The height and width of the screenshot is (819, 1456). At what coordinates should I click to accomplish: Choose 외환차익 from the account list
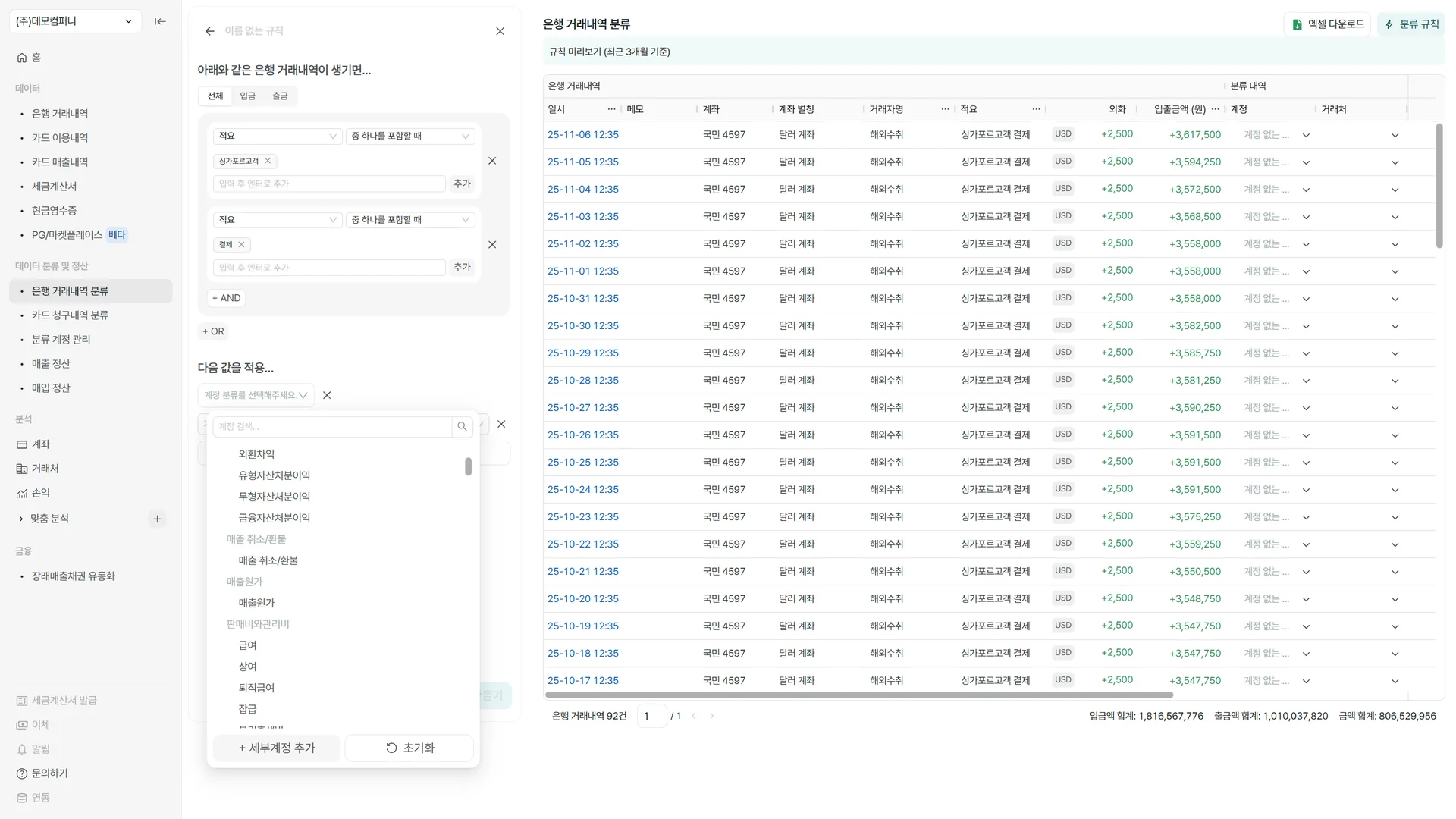(x=256, y=454)
